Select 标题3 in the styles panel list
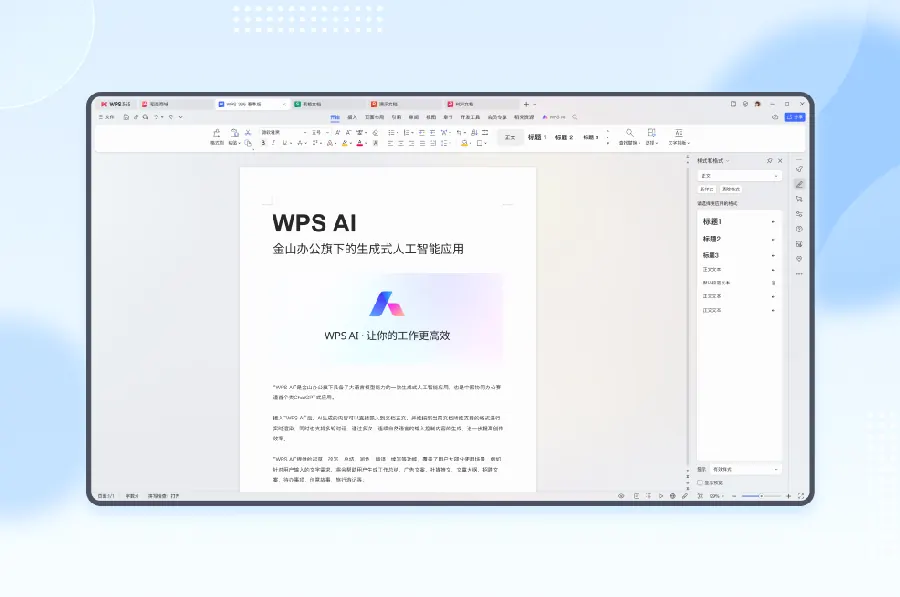 [x=739, y=255]
